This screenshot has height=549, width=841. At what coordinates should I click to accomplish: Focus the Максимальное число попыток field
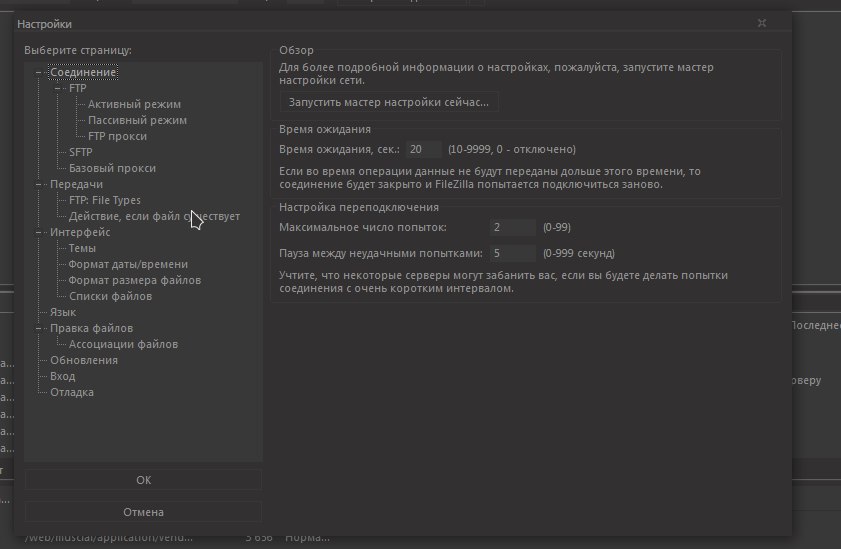[513, 227]
